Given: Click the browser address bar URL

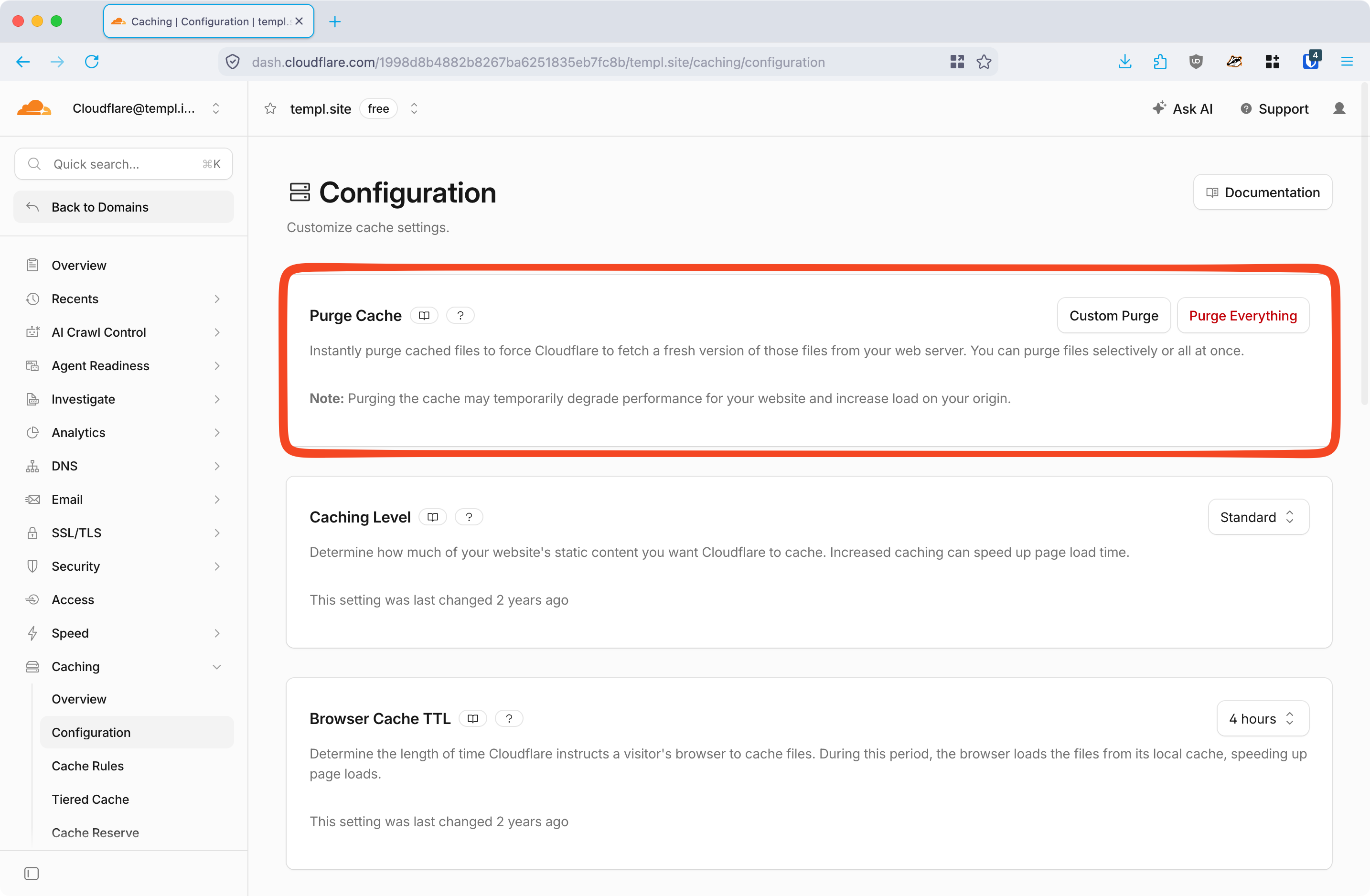Looking at the screenshot, I should pyautogui.click(x=538, y=62).
